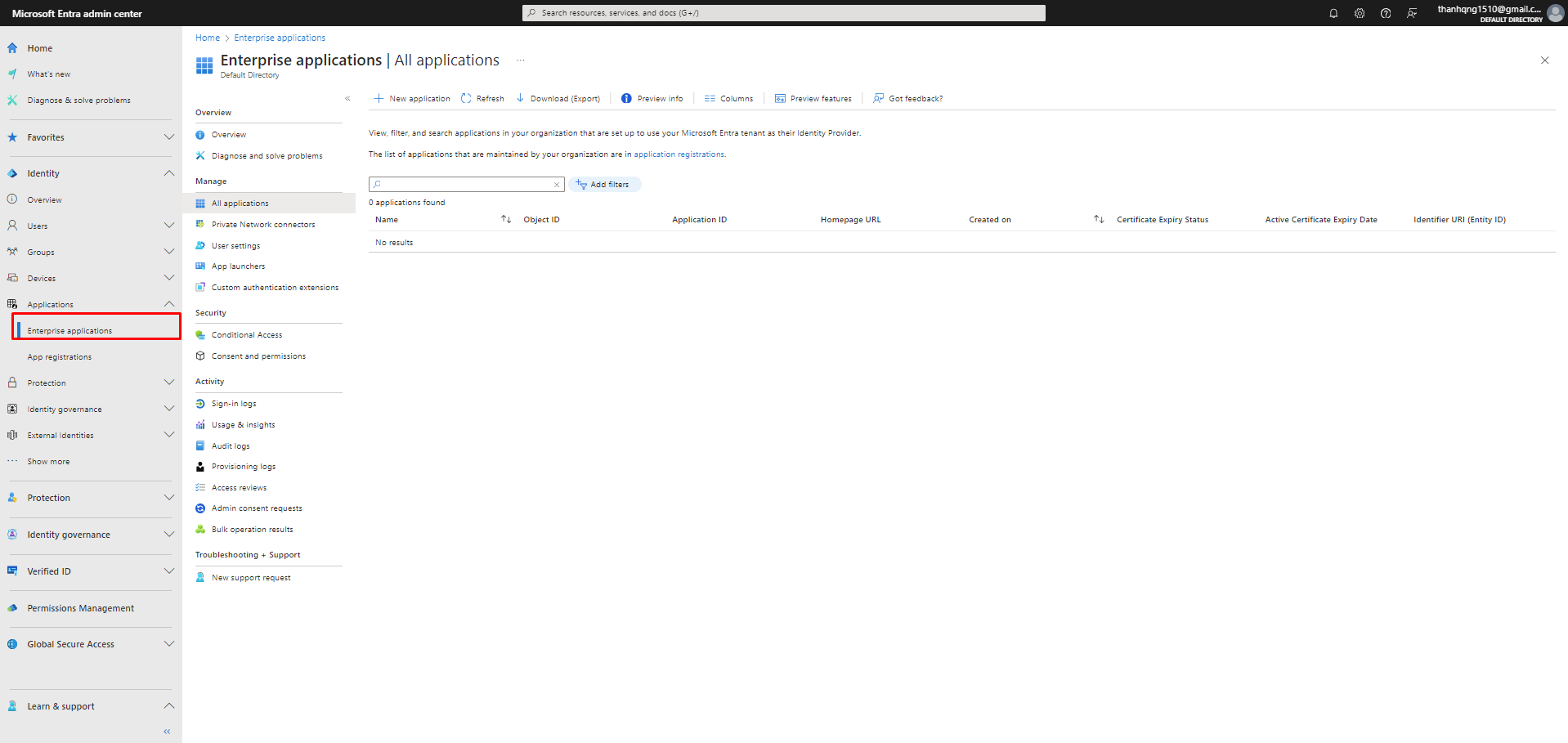Click Object ID column header

pos(542,220)
